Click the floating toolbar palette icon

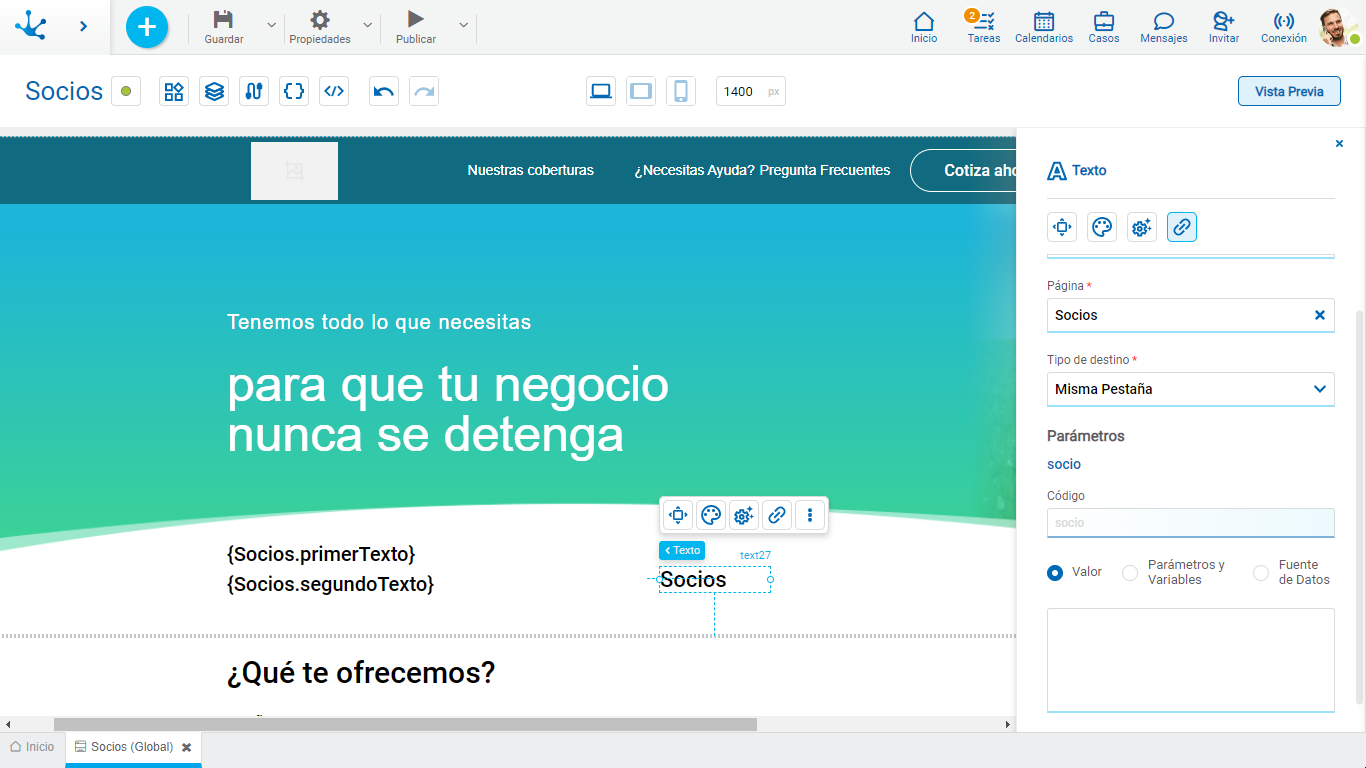[711, 515]
